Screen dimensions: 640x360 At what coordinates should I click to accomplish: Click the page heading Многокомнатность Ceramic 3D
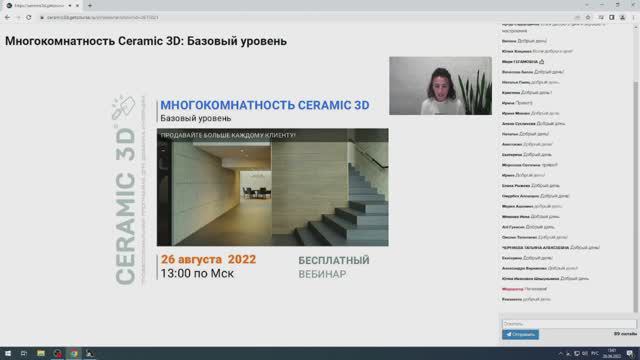(146, 41)
